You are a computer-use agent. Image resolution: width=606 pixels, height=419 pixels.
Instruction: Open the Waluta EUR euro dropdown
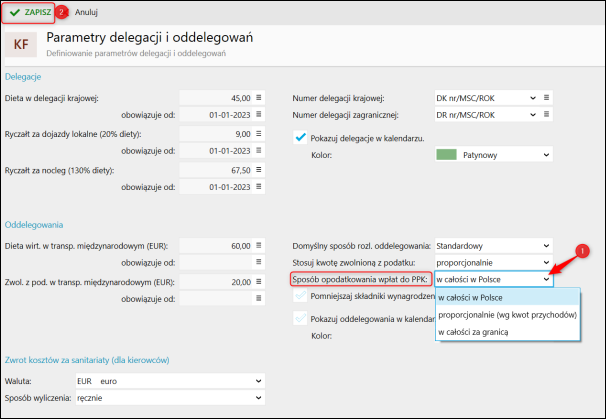tap(170, 381)
